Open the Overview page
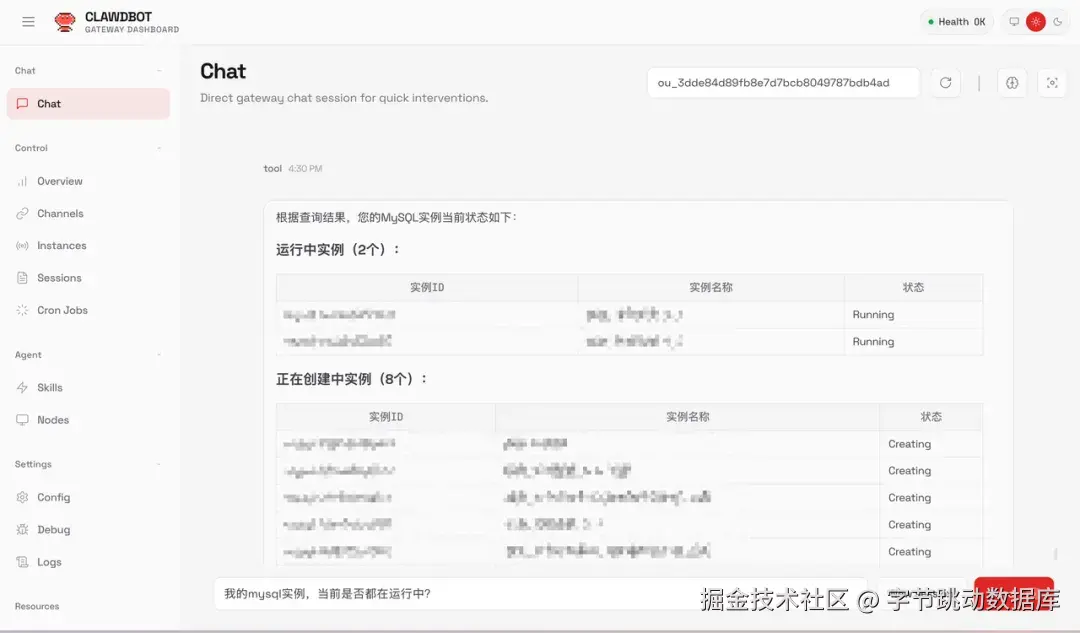Image resolution: width=1080 pixels, height=633 pixels. [x=88, y=181]
